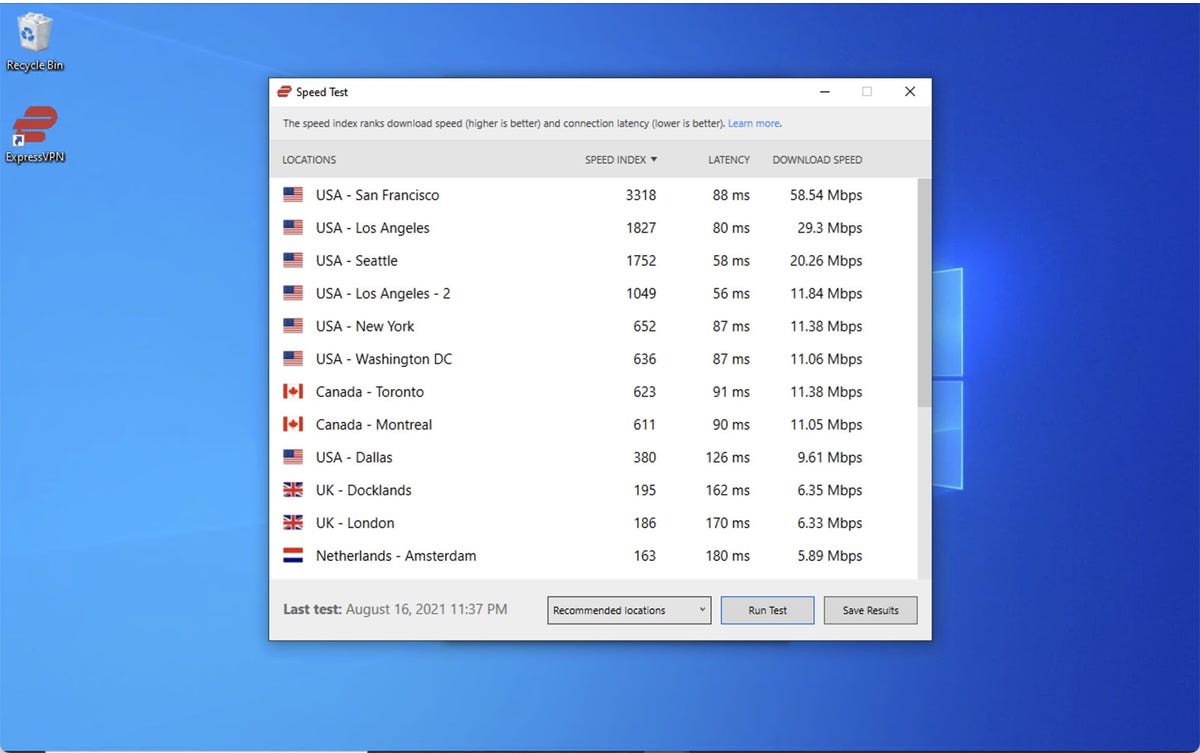The width and height of the screenshot is (1200, 753).
Task: Select the USA - Seattle location name
Action: (357, 261)
